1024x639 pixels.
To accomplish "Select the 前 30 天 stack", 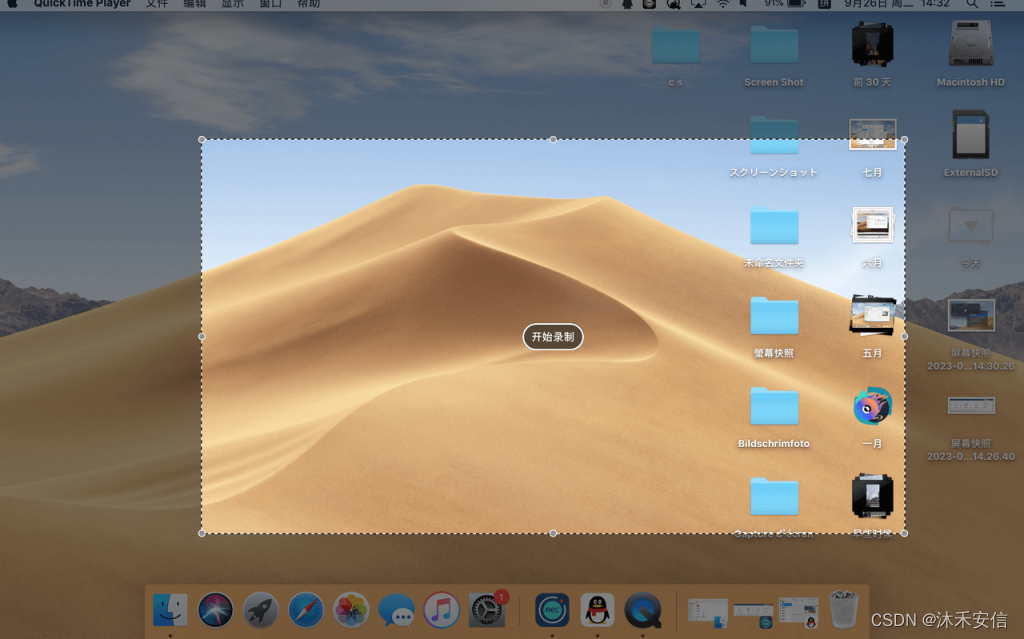I will tap(872, 44).
